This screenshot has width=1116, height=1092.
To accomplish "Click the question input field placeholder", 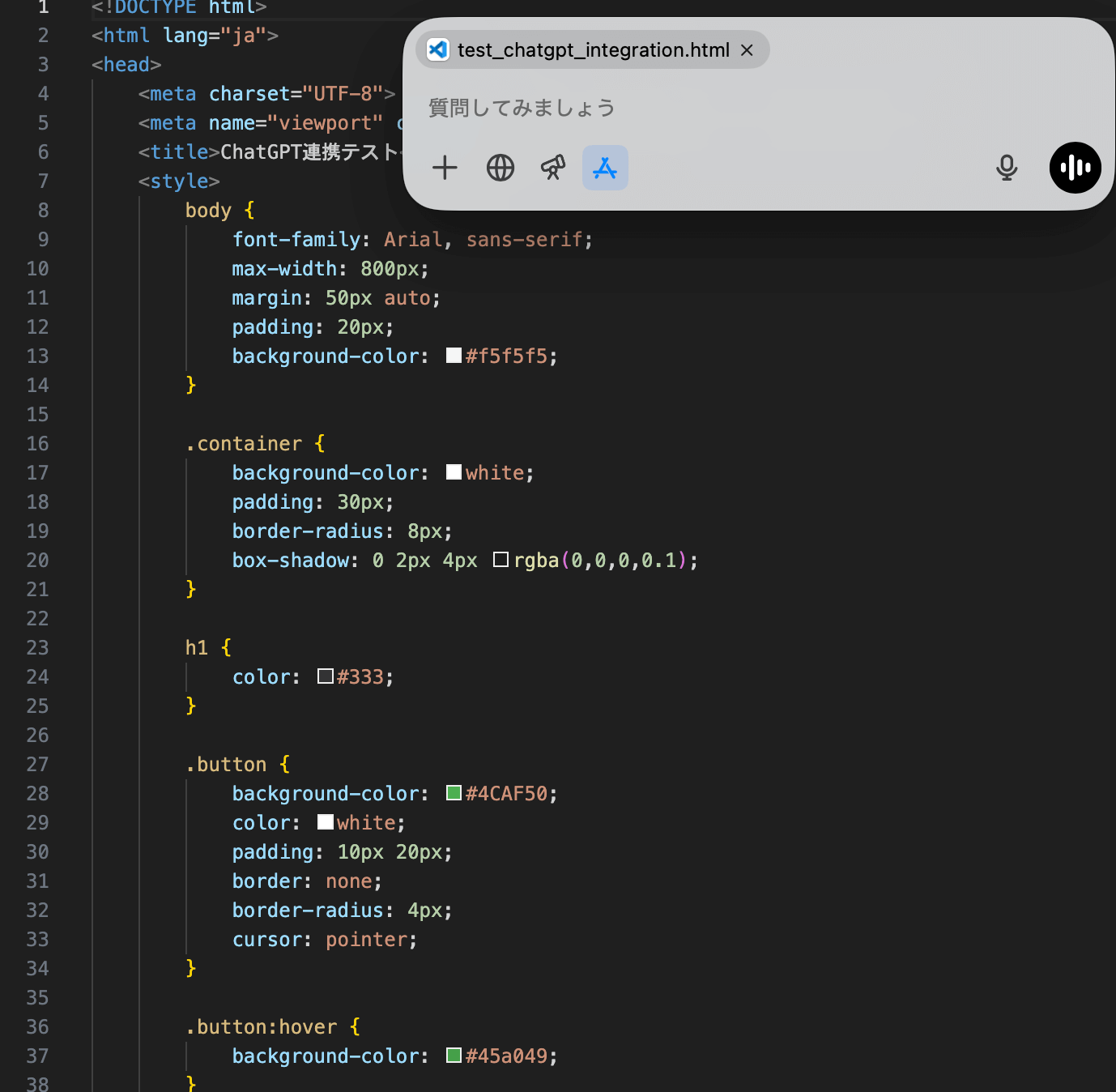I will tap(522, 108).
